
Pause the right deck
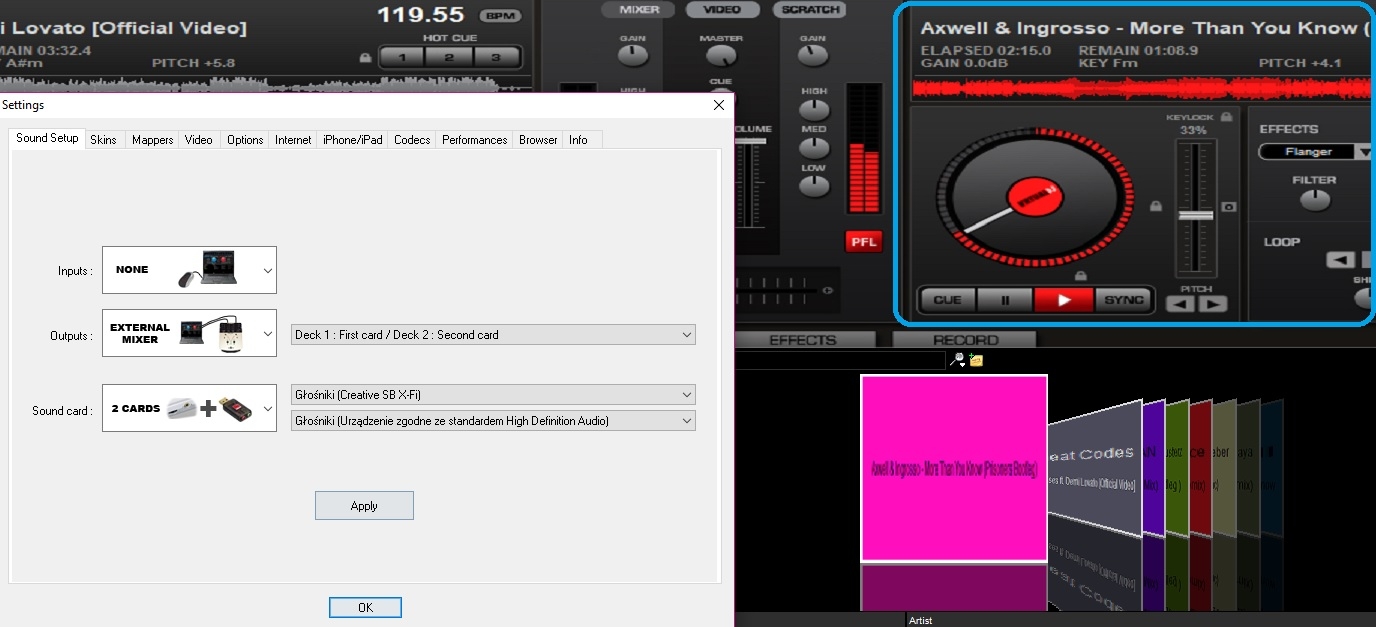pos(1005,300)
